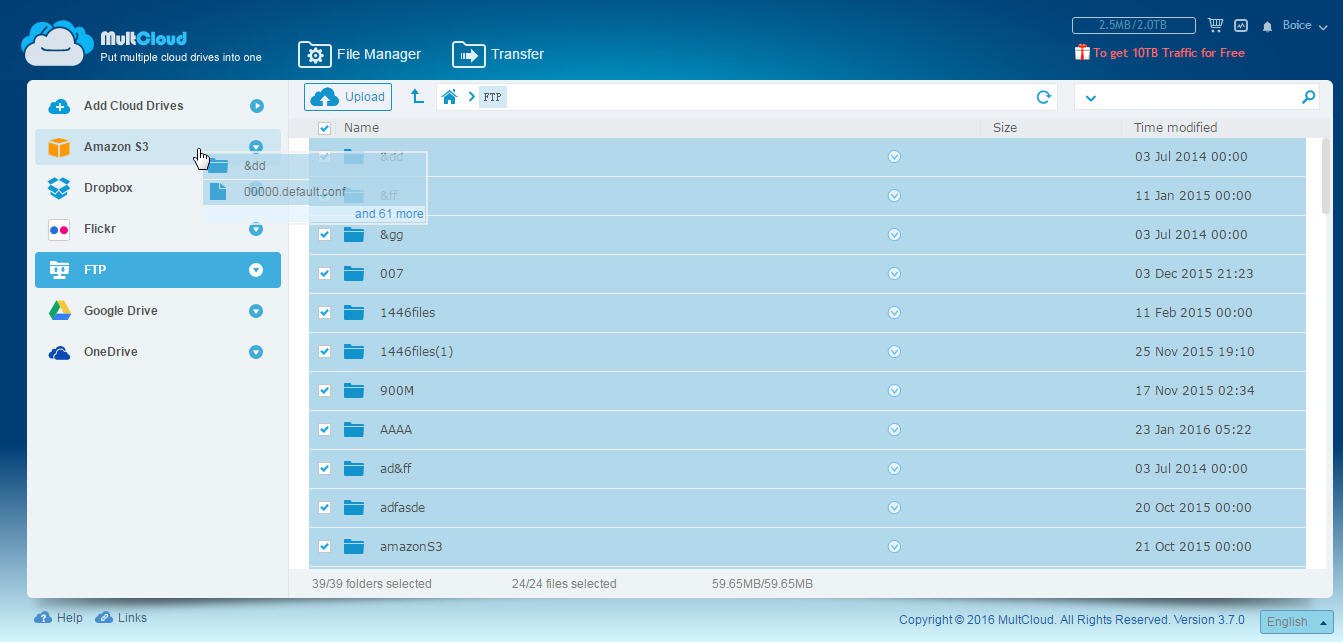The width and height of the screenshot is (1343, 643).
Task: Open the English language selector
Action: [1296, 621]
